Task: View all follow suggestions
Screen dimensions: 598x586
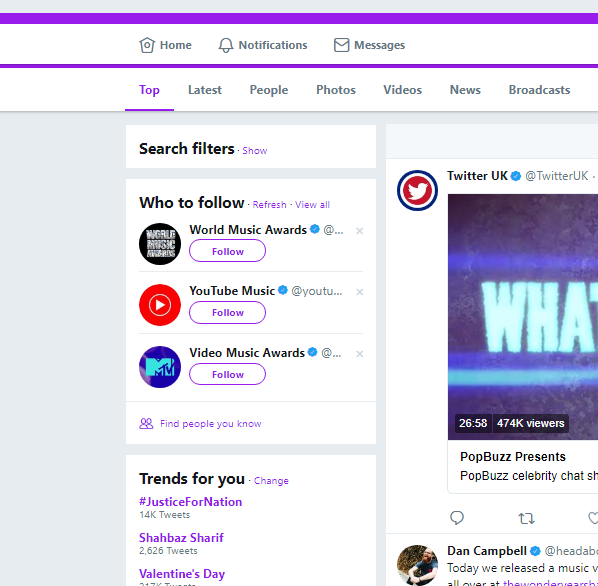Action: point(312,205)
